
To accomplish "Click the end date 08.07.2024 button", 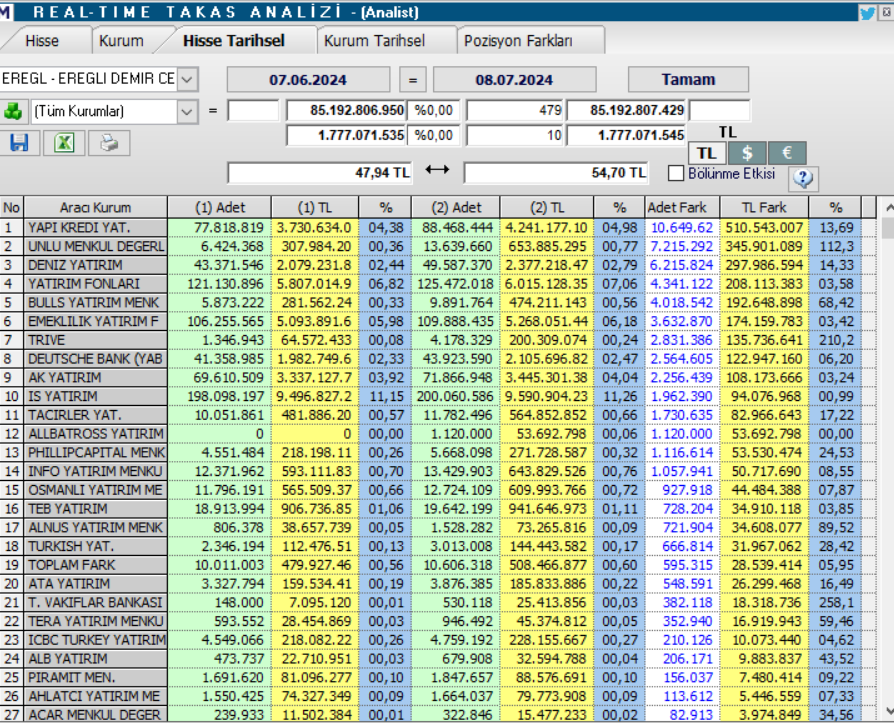I will pyautogui.click(x=514, y=79).
